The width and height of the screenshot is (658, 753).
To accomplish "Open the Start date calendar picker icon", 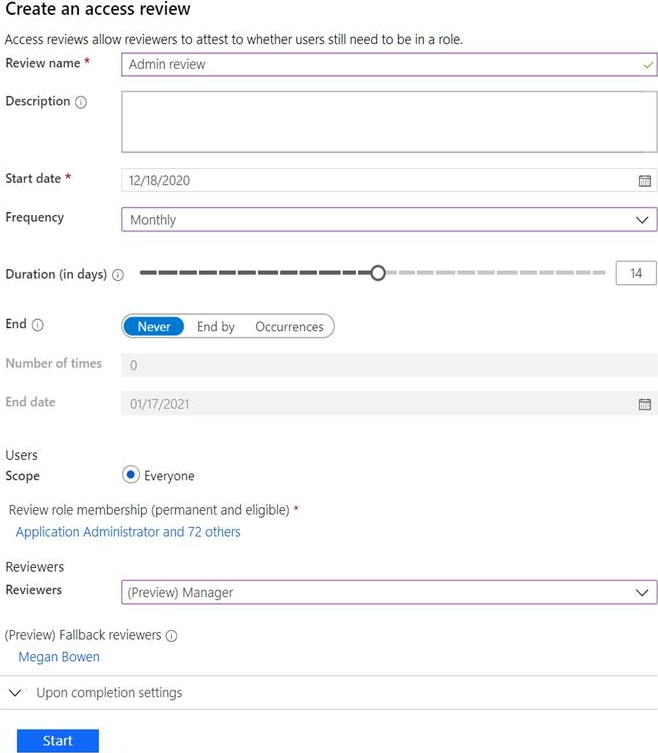I will click(644, 181).
